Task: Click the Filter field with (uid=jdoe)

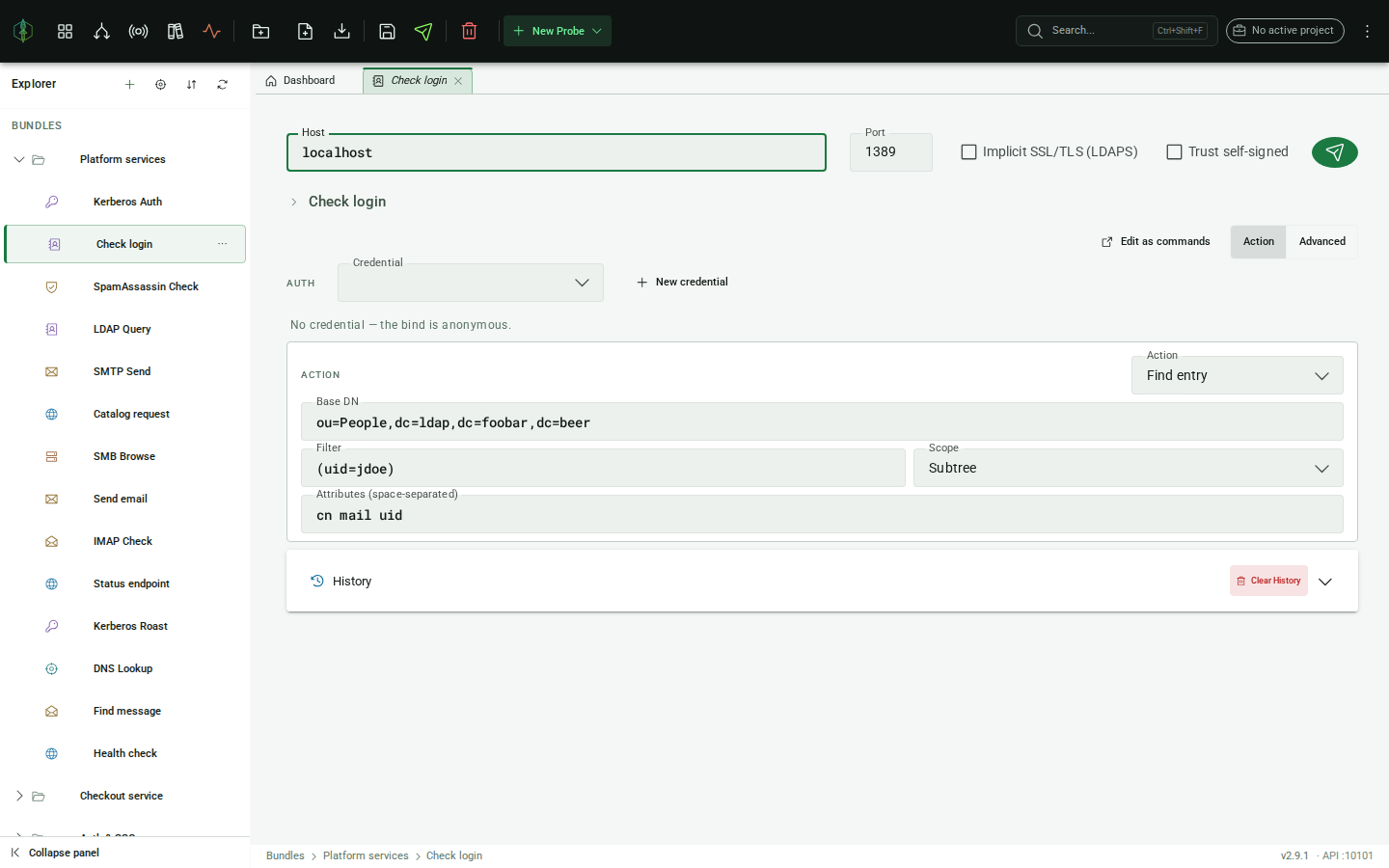Action: click(603, 468)
